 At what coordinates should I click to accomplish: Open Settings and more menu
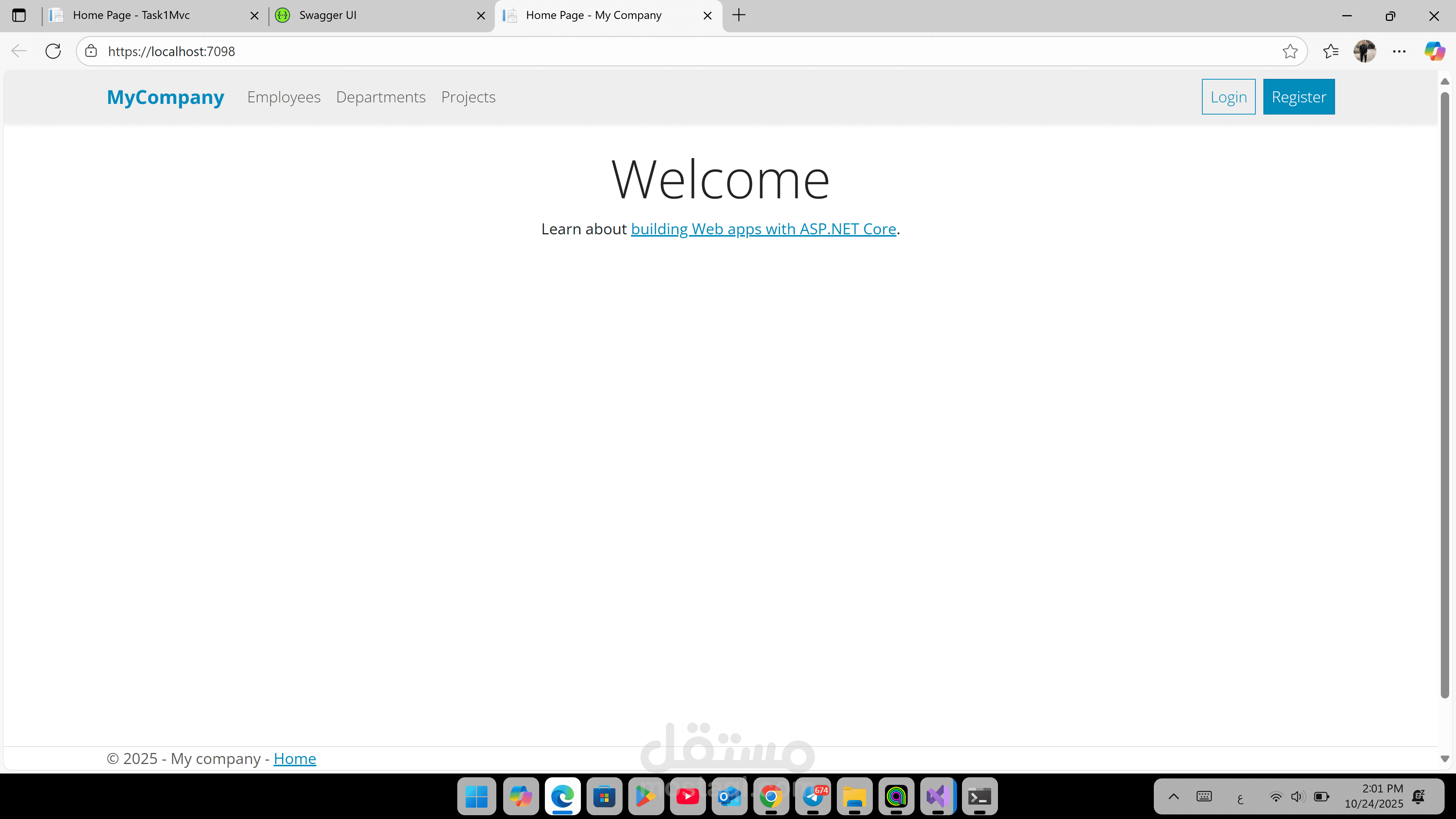coord(1399,52)
